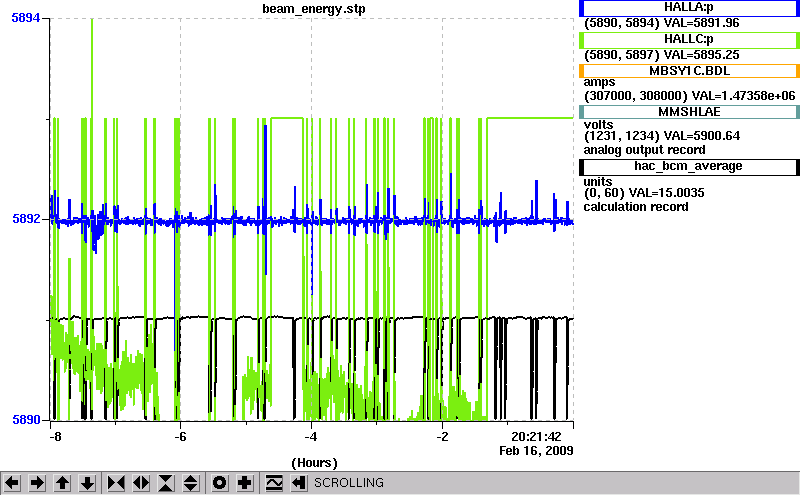Screen dimensions: 800x495
Task: Zoom out the vertical value axis
Action: coord(191,483)
